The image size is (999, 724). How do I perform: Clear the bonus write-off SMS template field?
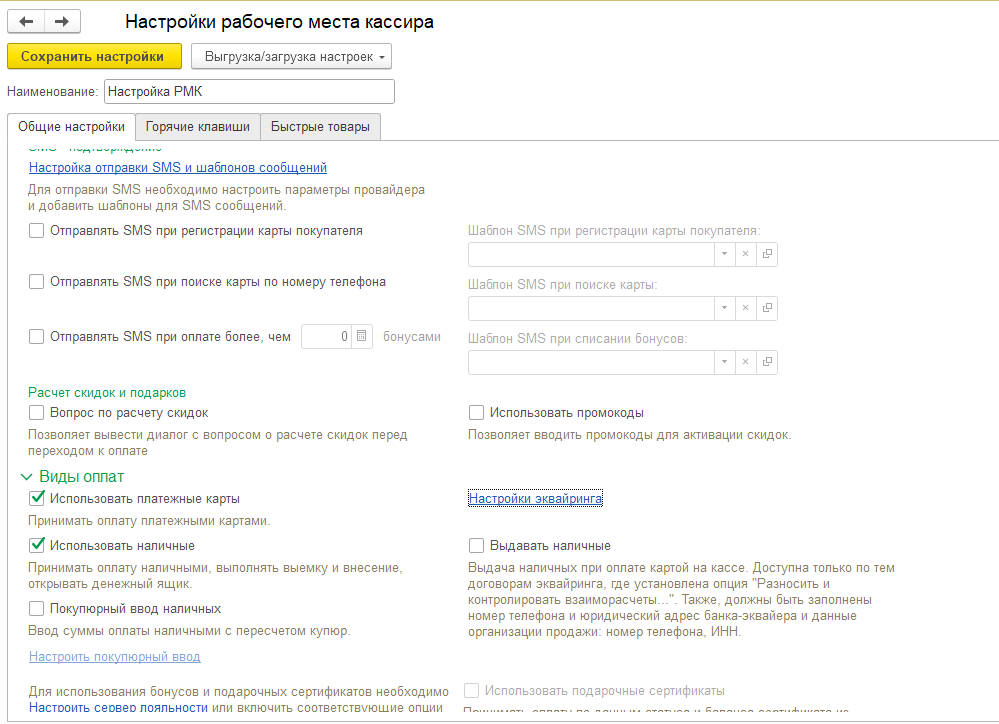pos(745,363)
